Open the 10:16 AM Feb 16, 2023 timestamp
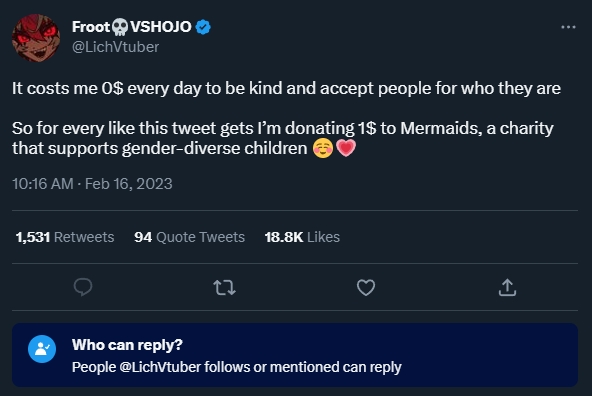The image size is (592, 396). pos(92,184)
